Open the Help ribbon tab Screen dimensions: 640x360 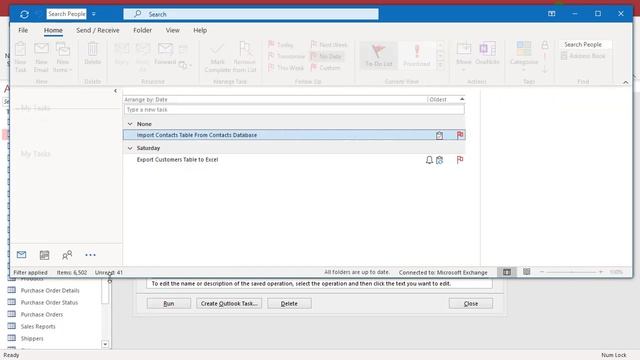(x=200, y=30)
